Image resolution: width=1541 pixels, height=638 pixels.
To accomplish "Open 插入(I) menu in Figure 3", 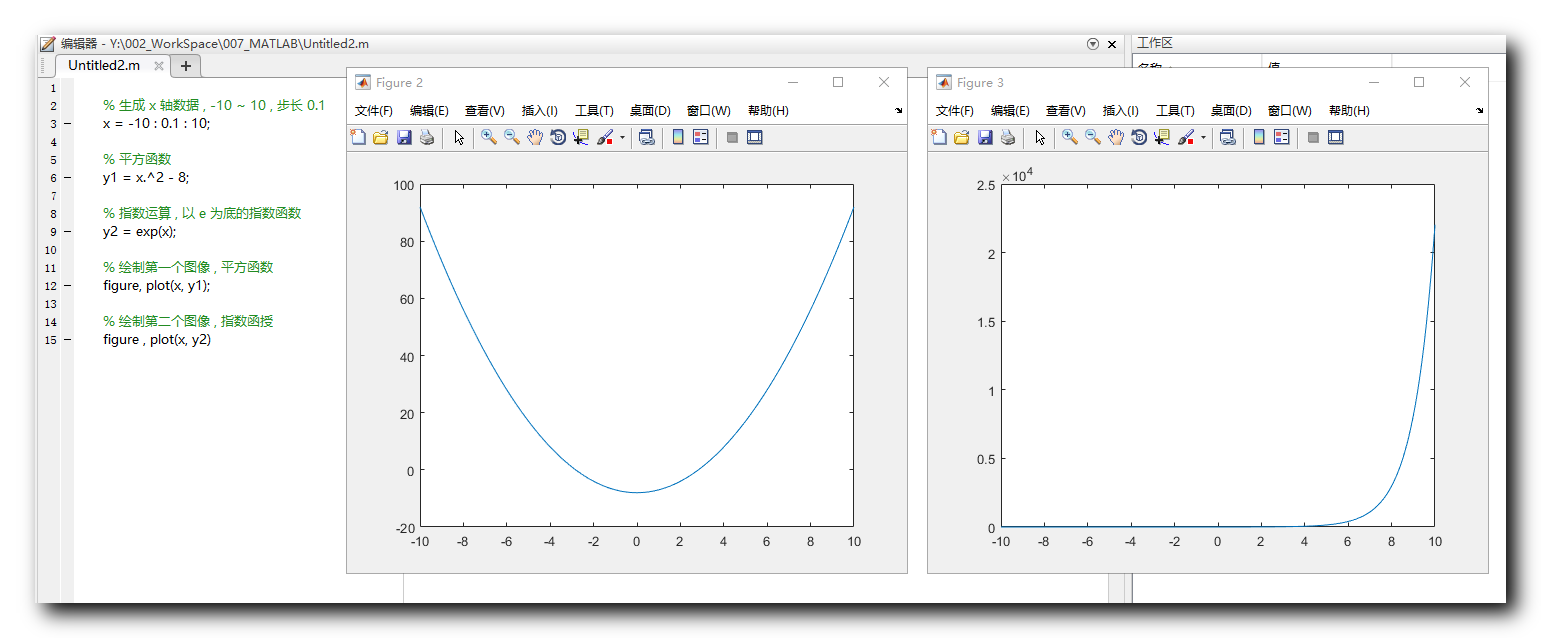I will (x=1120, y=111).
